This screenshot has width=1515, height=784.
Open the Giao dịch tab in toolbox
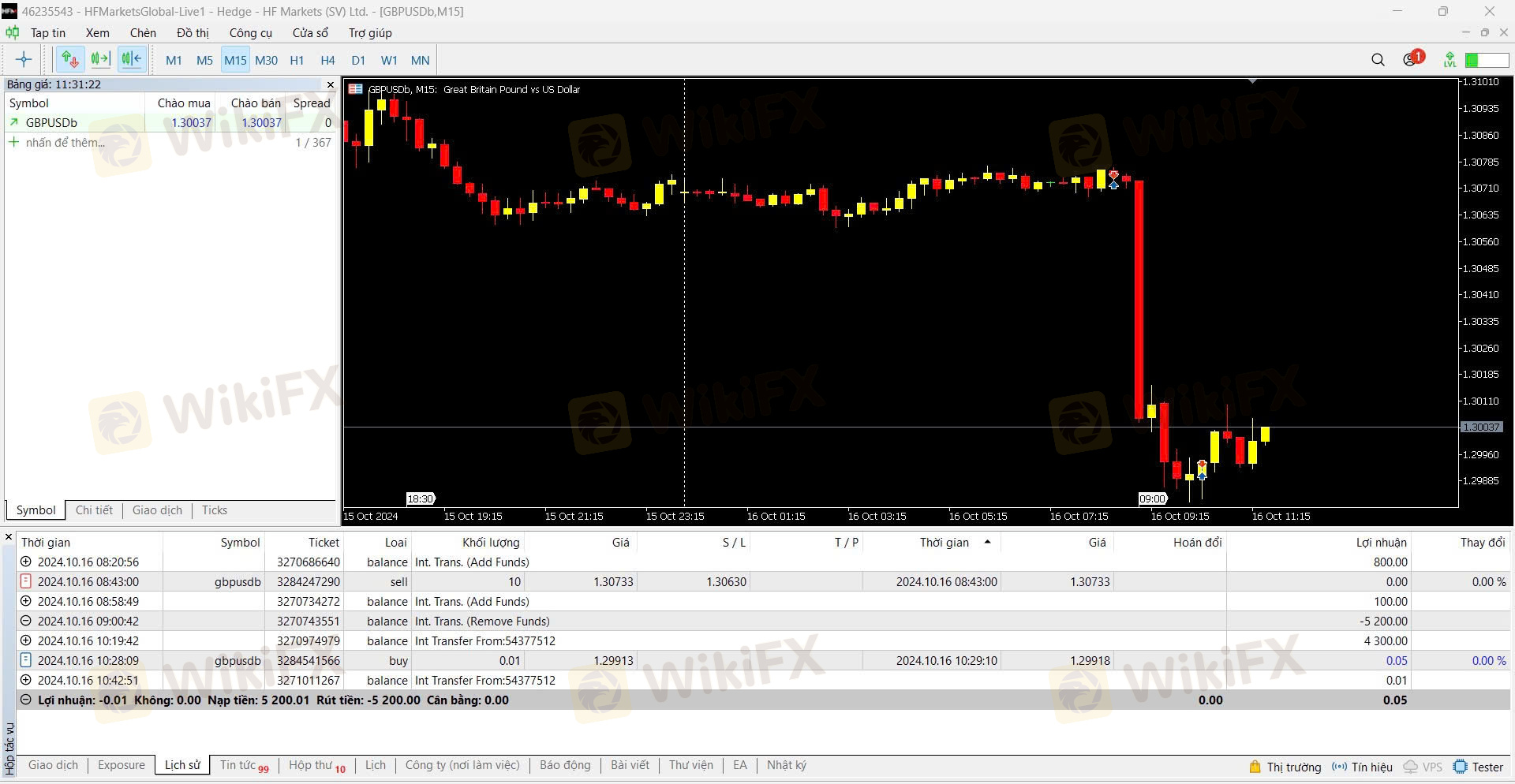[x=53, y=765]
